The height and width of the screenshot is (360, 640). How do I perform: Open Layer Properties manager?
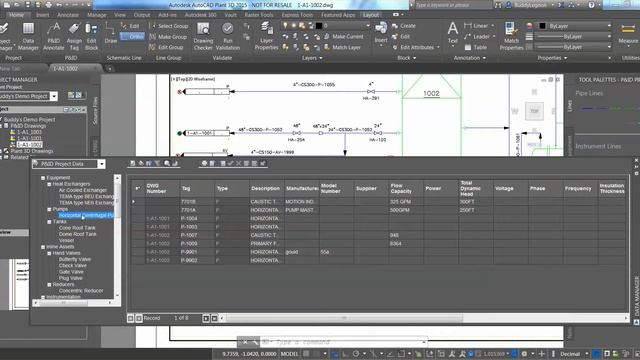coord(267,36)
